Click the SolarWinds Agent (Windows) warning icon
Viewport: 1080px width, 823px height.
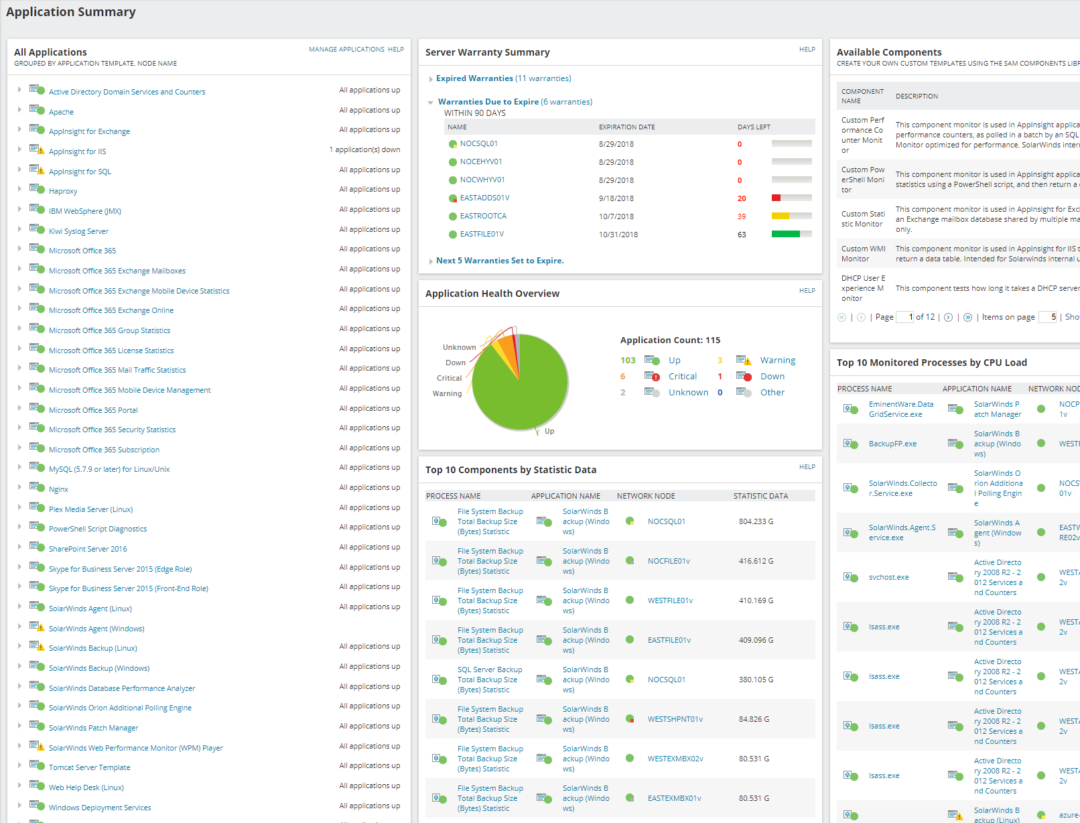click(x=37, y=627)
